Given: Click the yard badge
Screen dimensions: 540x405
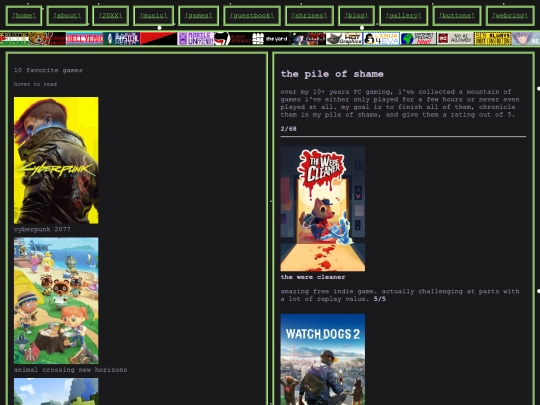Looking at the screenshot, I should point(270,39).
